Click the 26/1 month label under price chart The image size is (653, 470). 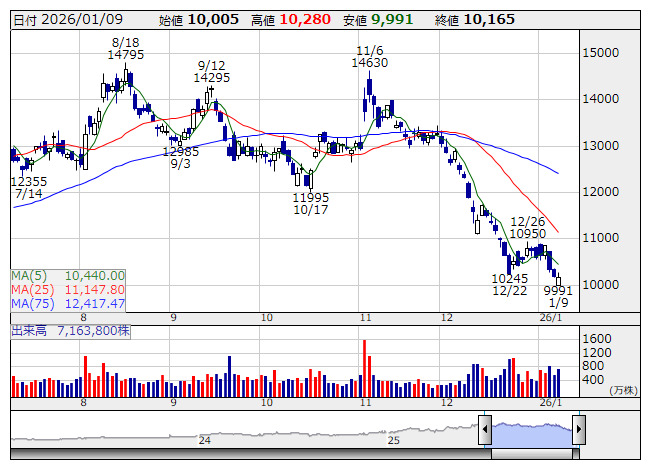(x=551, y=318)
